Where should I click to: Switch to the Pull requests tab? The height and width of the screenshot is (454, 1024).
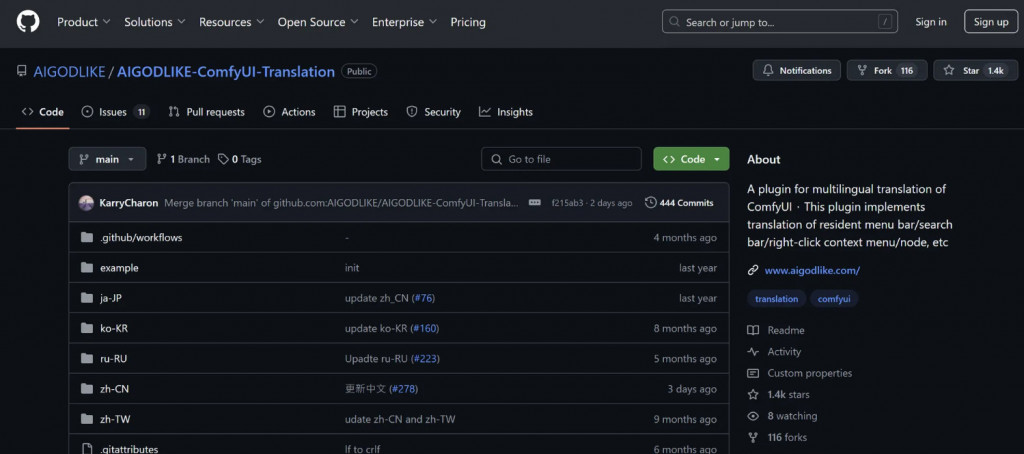pos(206,112)
